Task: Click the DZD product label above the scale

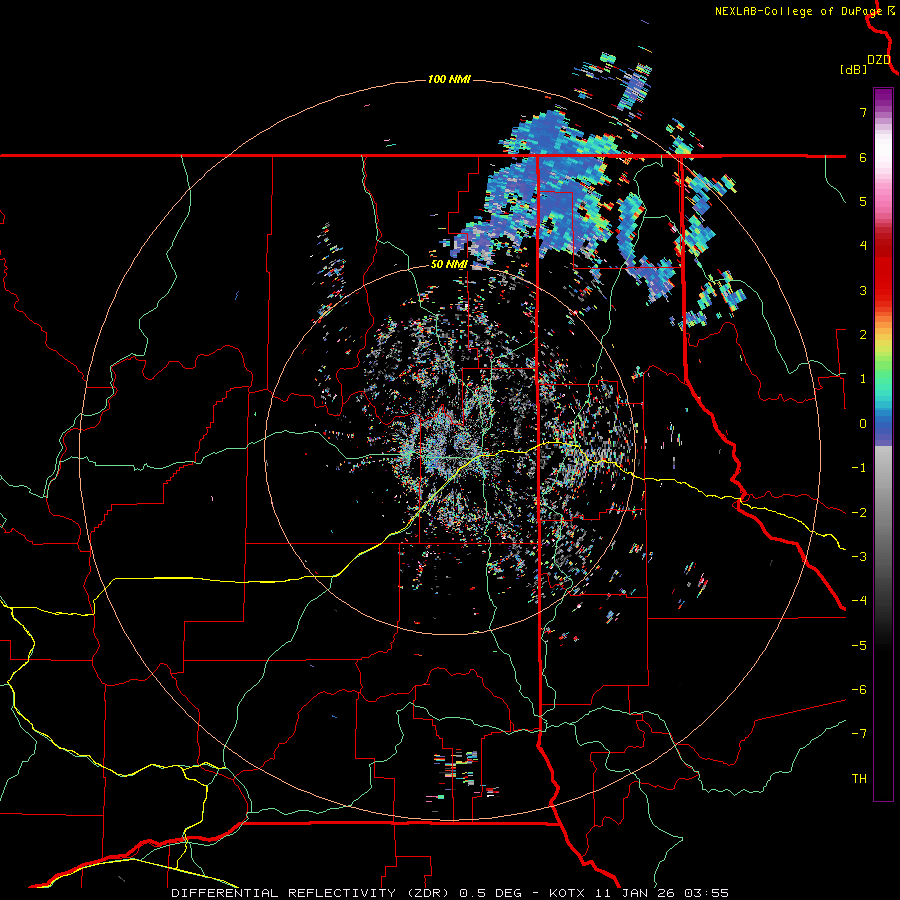Action: coord(879,60)
